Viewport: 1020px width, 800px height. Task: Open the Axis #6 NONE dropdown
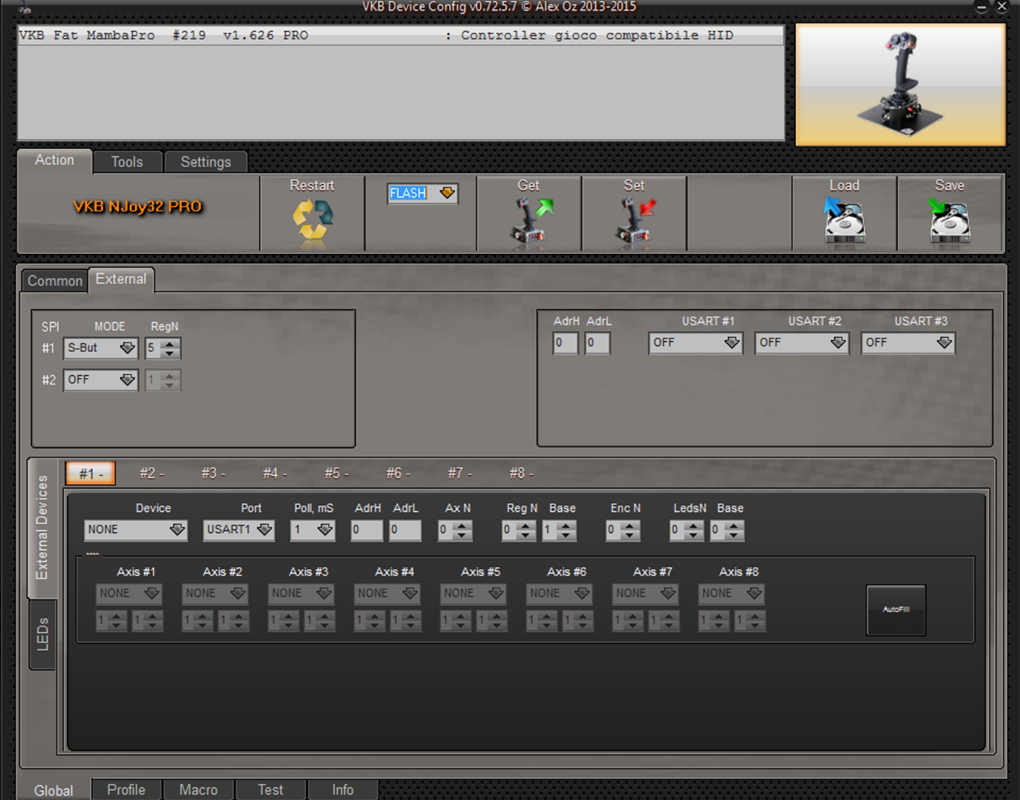click(559, 593)
